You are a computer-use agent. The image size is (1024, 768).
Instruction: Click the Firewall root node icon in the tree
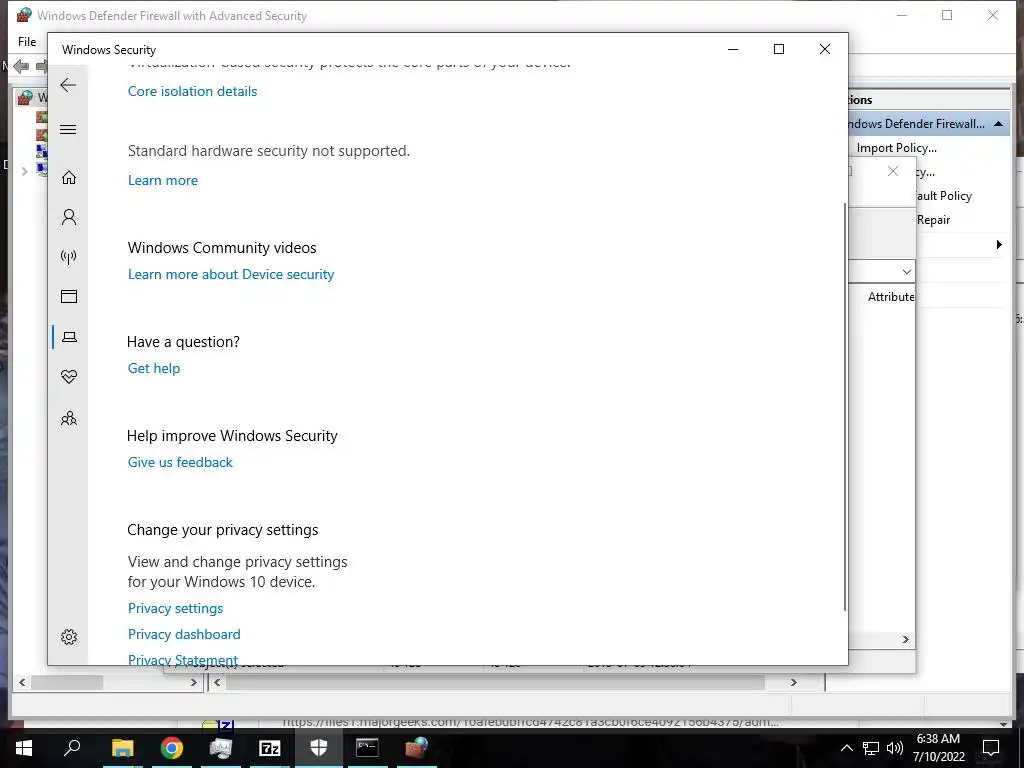tap(25, 98)
